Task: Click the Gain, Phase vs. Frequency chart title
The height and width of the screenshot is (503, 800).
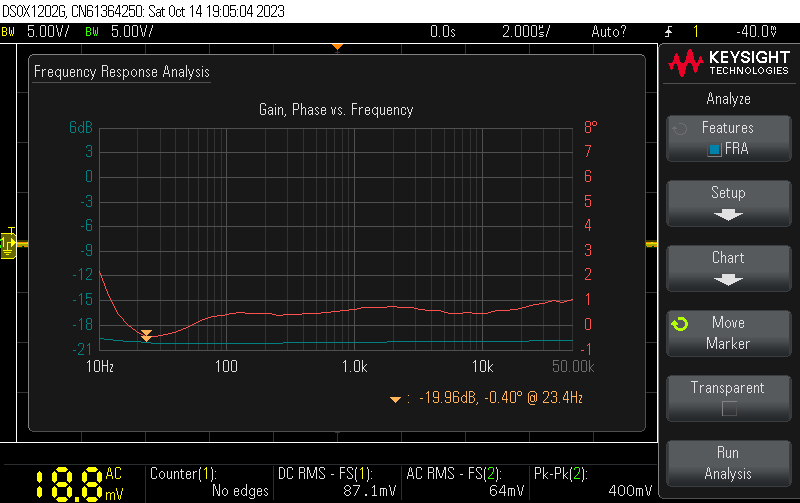Action: click(336, 110)
